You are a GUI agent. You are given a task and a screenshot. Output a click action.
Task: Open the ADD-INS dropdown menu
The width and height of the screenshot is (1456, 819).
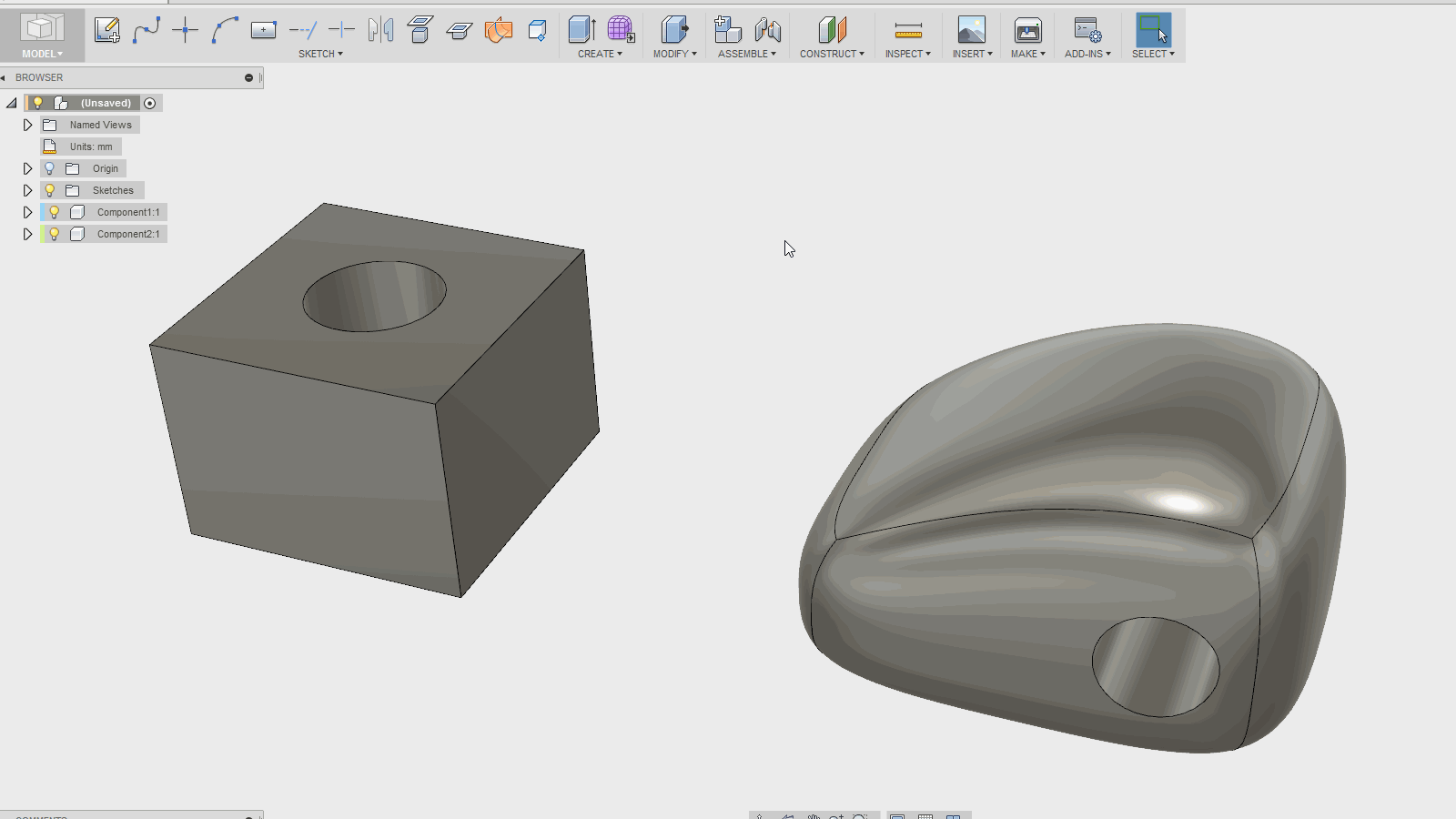point(1087,54)
